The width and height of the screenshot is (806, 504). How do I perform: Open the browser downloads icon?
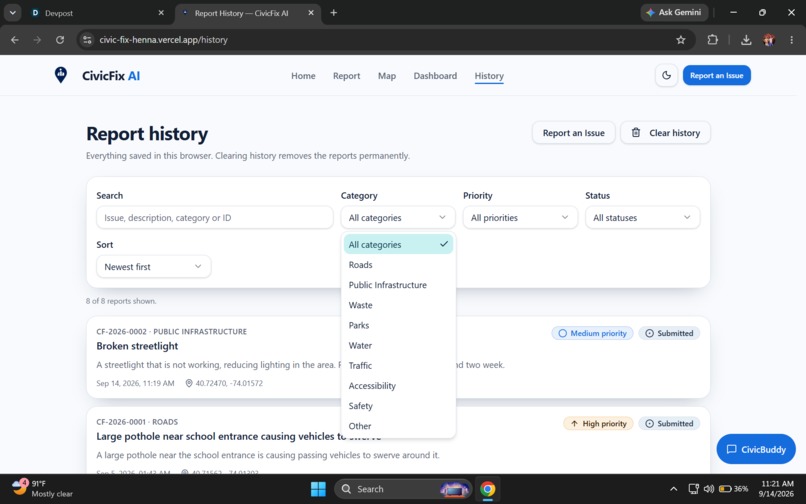(x=746, y=40)
